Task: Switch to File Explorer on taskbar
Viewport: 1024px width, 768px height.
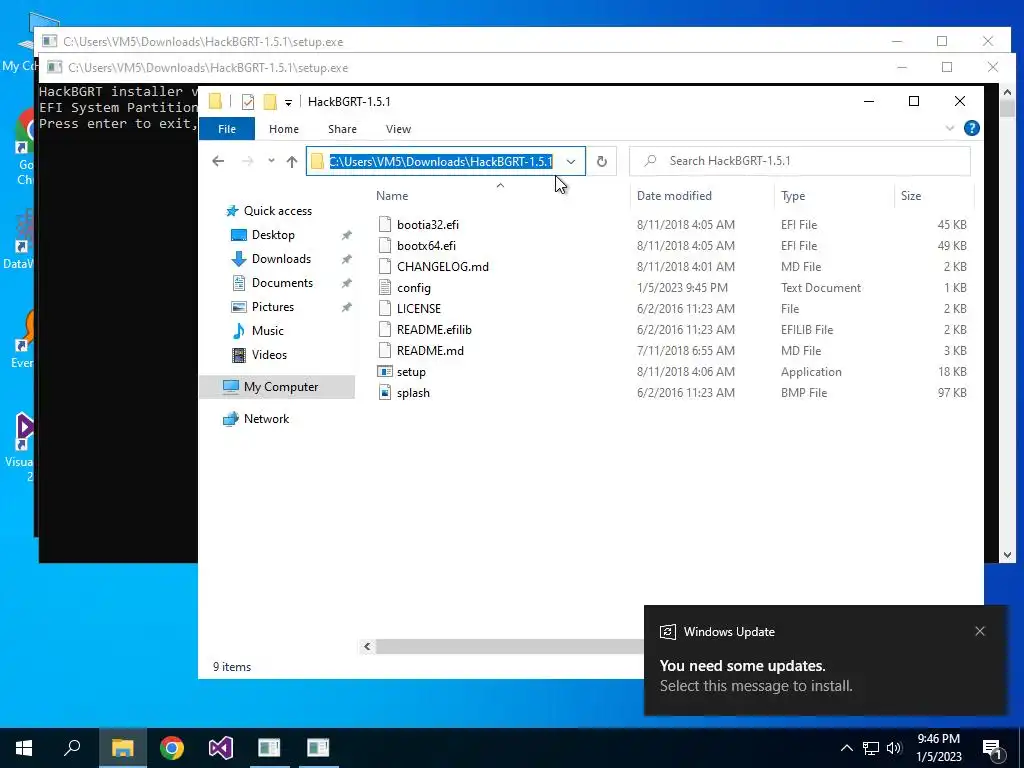Action: coord(122,748)
